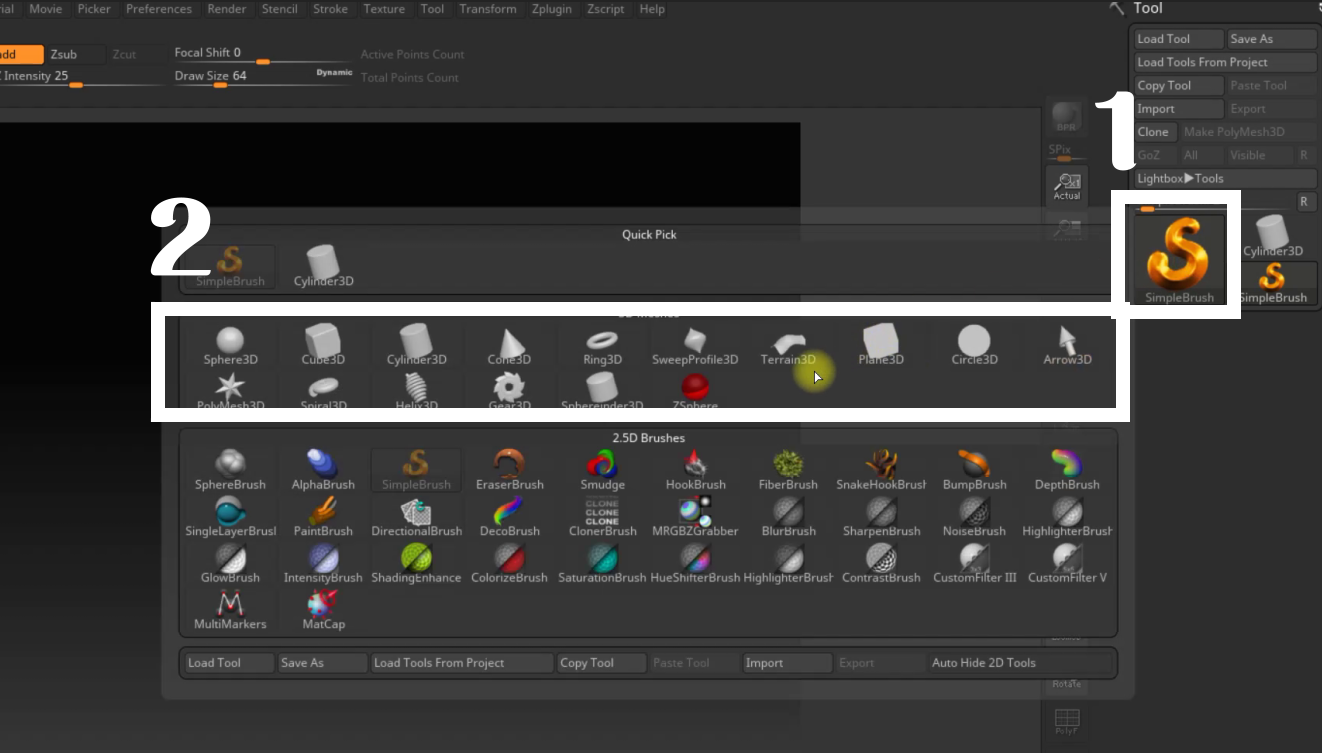Click the Active Points Count readout

point(412,54)
